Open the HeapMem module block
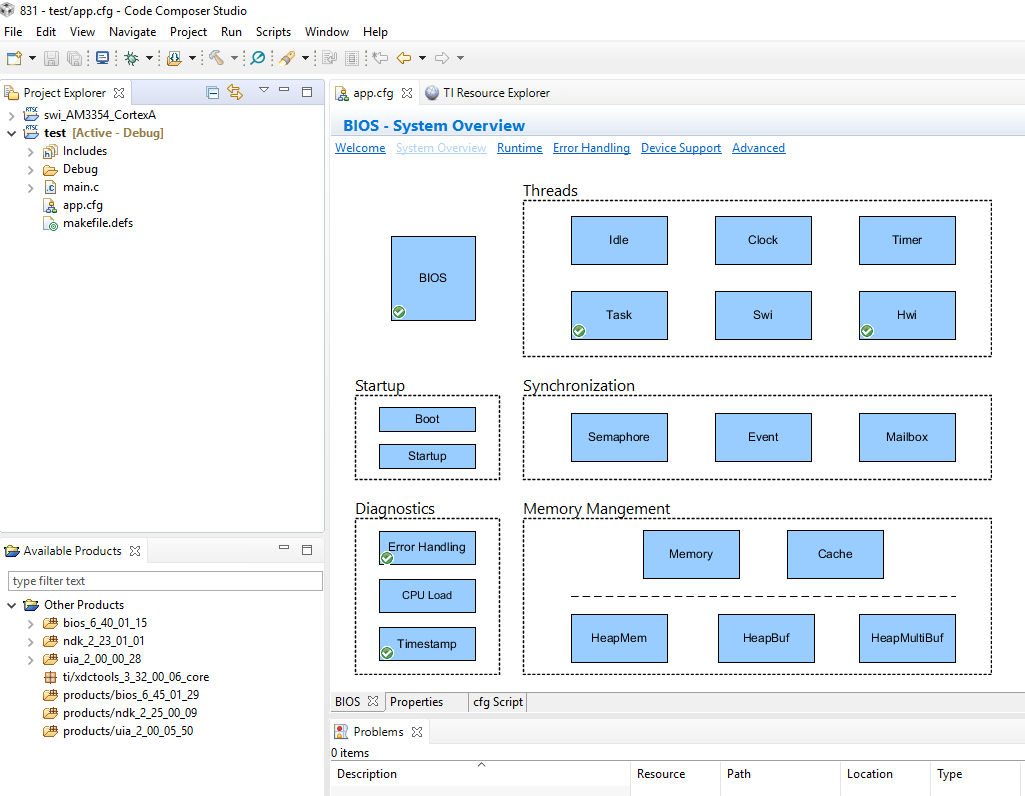The width and height of the screenshot is (1025, 796). click(x=619, y=638)
